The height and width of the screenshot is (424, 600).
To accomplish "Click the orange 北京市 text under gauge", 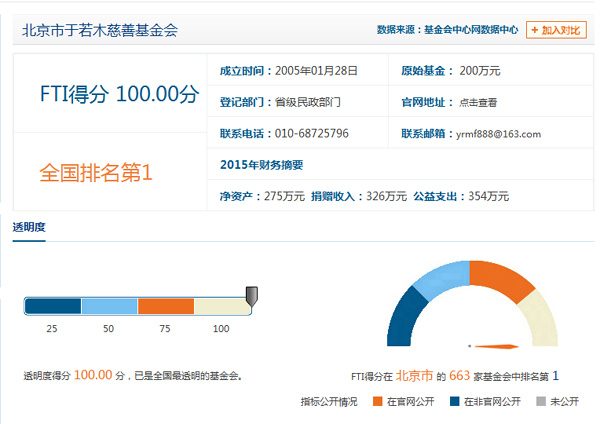I will point(414,376).
